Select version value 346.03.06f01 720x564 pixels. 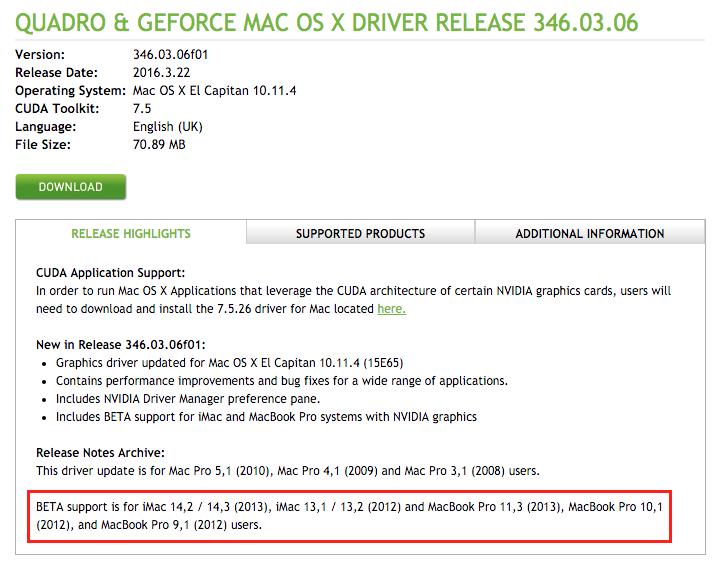tap(170, 55)
